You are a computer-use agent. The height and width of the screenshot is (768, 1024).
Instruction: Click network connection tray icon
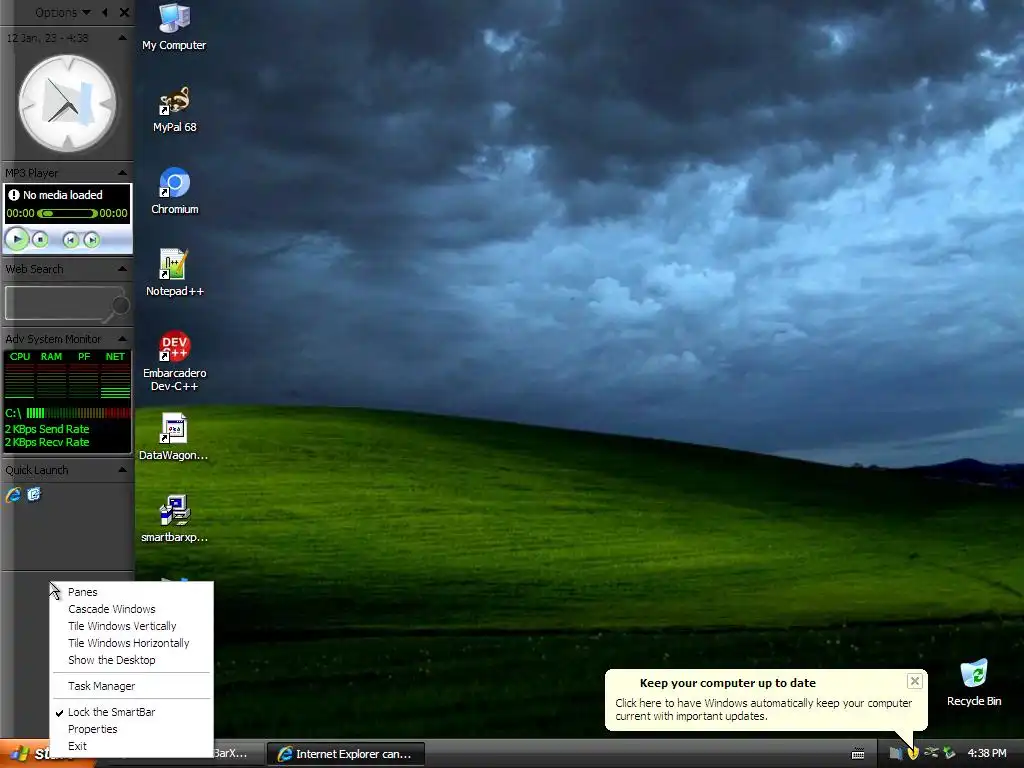[931, 754]
